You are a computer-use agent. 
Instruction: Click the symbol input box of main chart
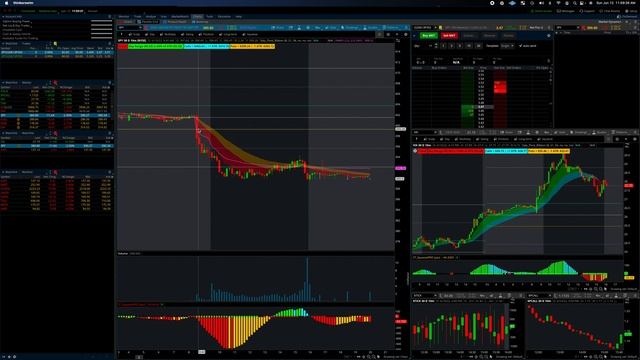pos(129,28)
